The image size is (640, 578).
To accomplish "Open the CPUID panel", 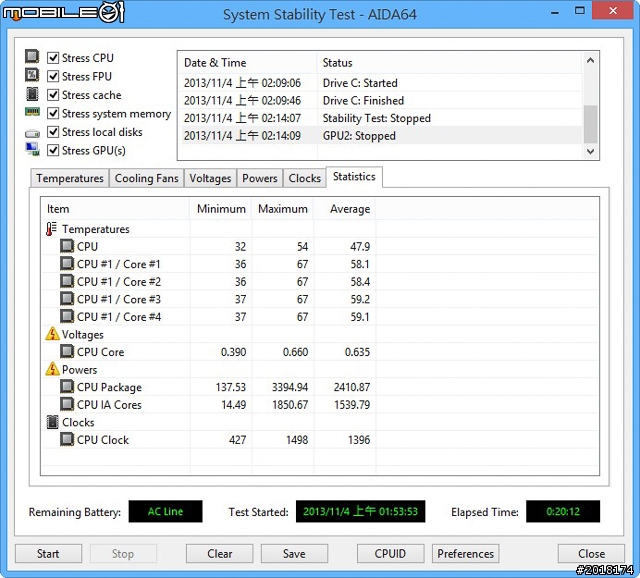I will tap(390, 554).
